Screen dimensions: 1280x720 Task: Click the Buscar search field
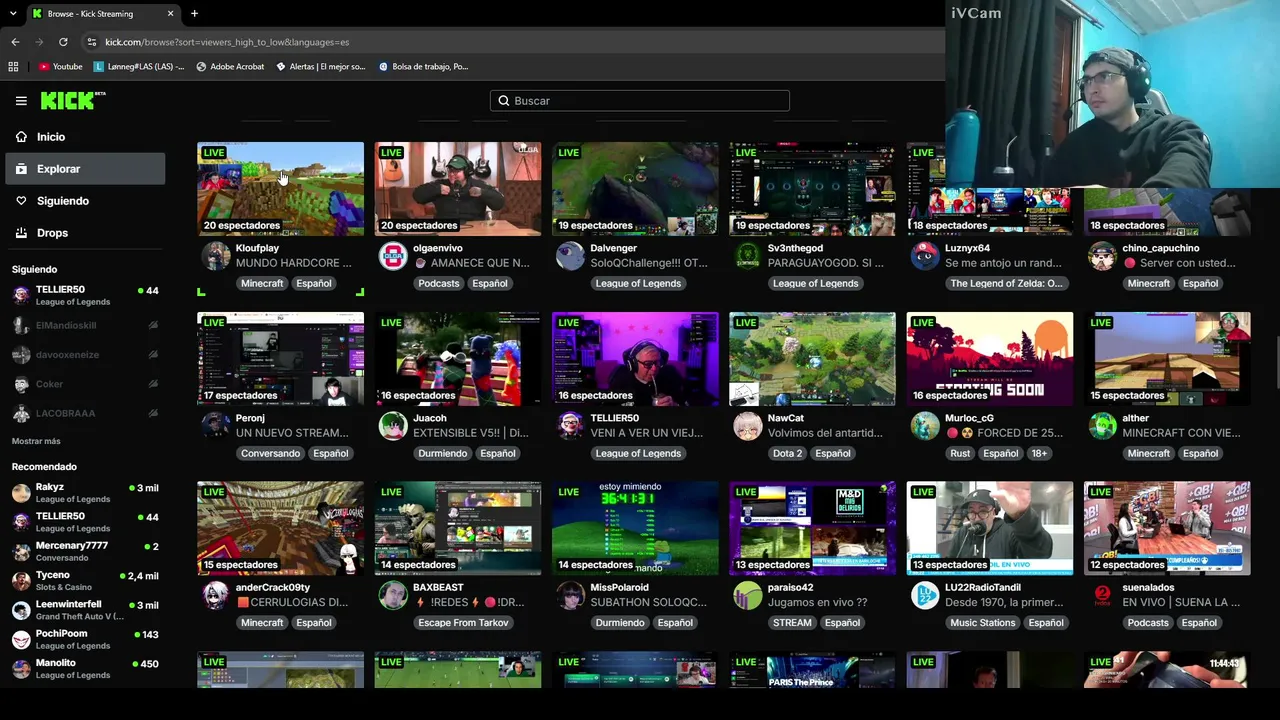tap(640, 101)
